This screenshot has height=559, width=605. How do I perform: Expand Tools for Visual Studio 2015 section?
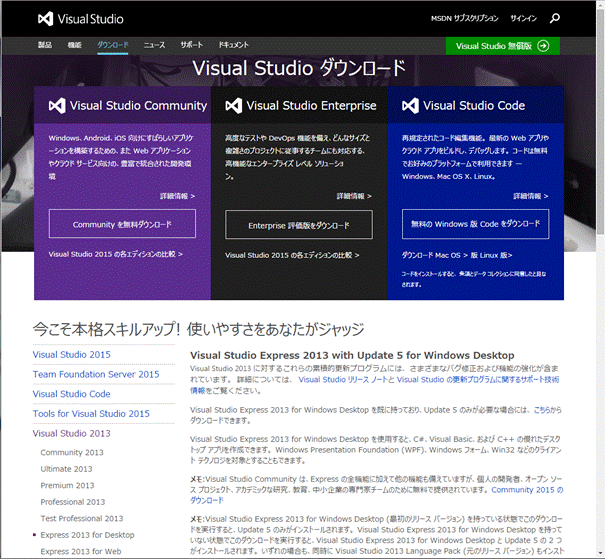point(91,413)
